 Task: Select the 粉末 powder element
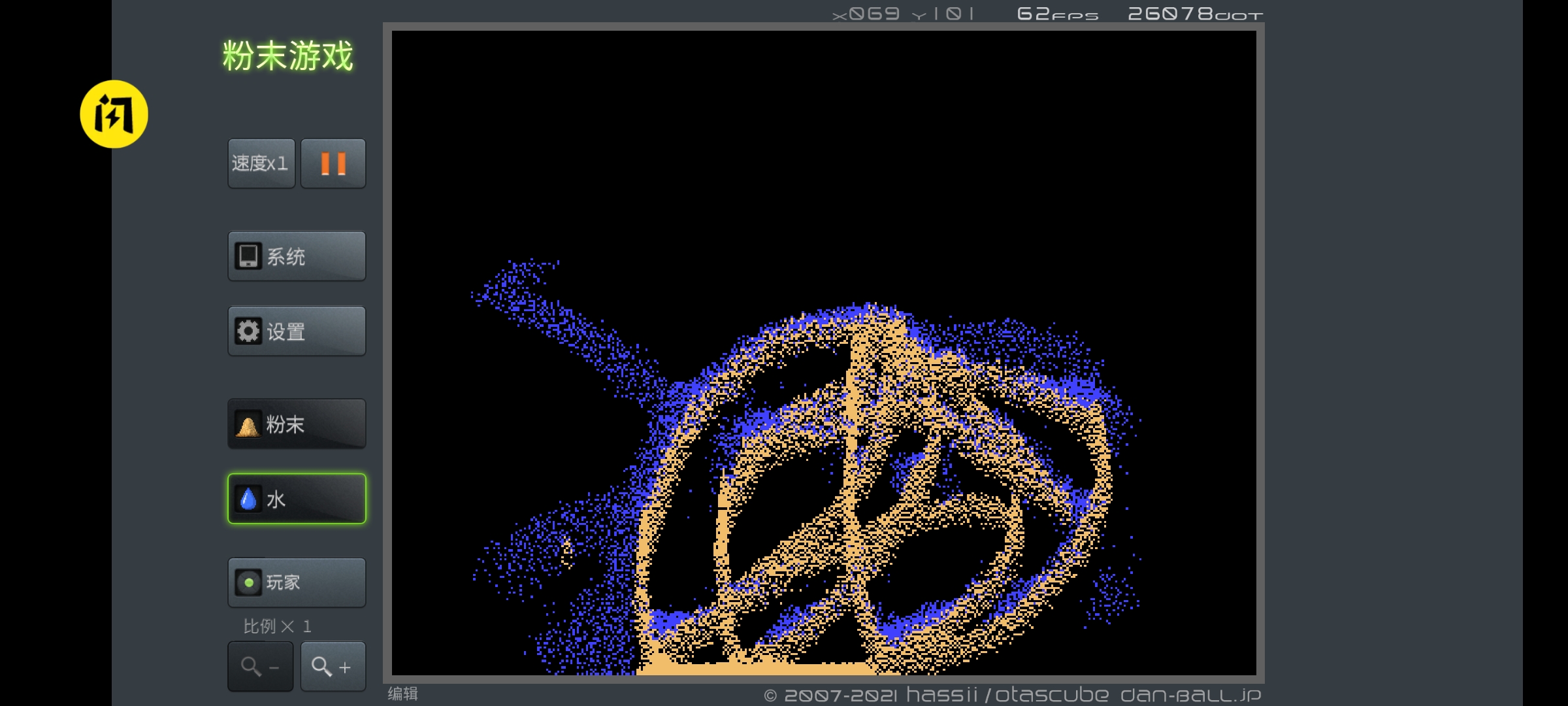tap(297, 424)
